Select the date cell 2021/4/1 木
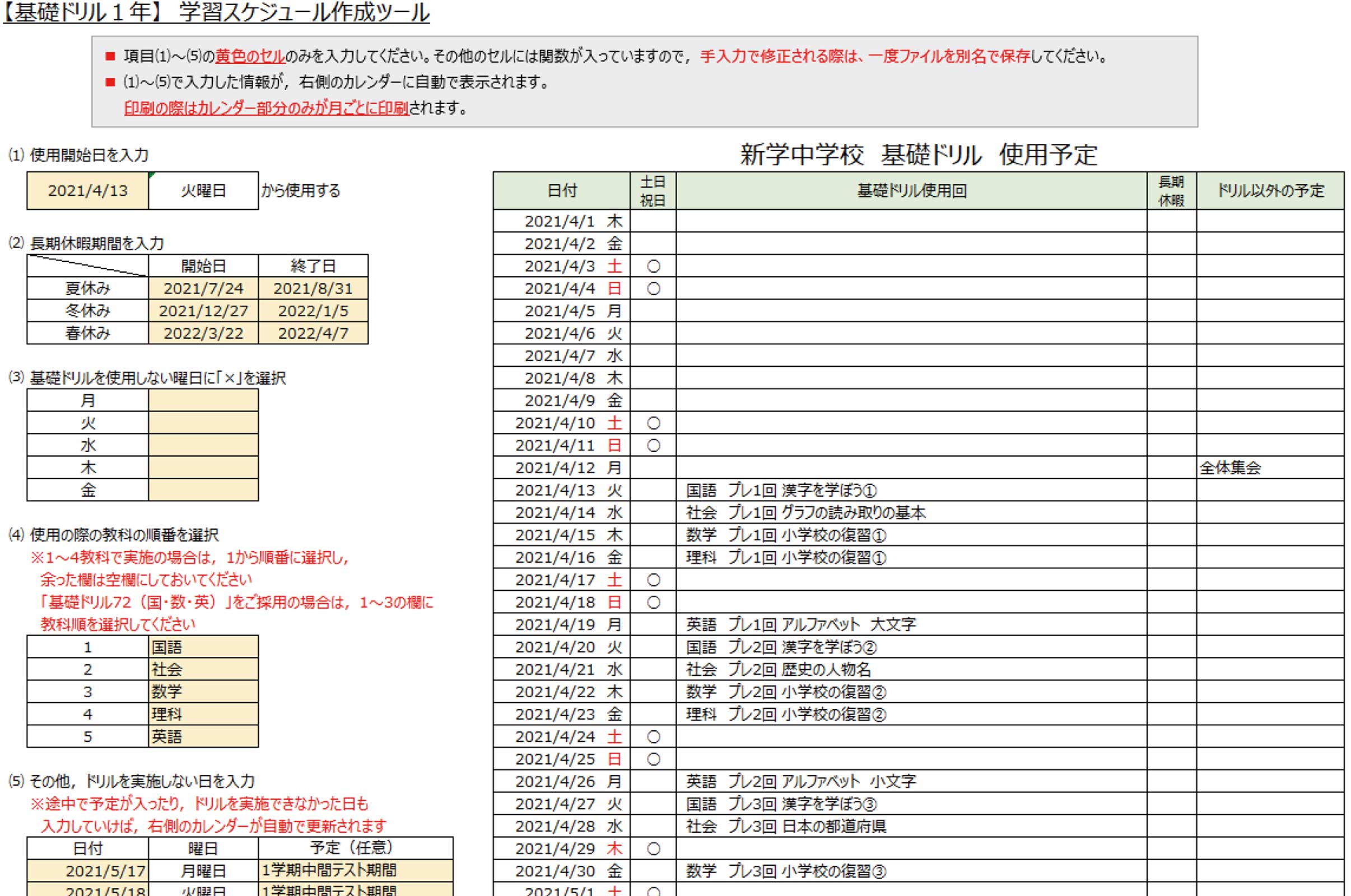 coord(562,221)
